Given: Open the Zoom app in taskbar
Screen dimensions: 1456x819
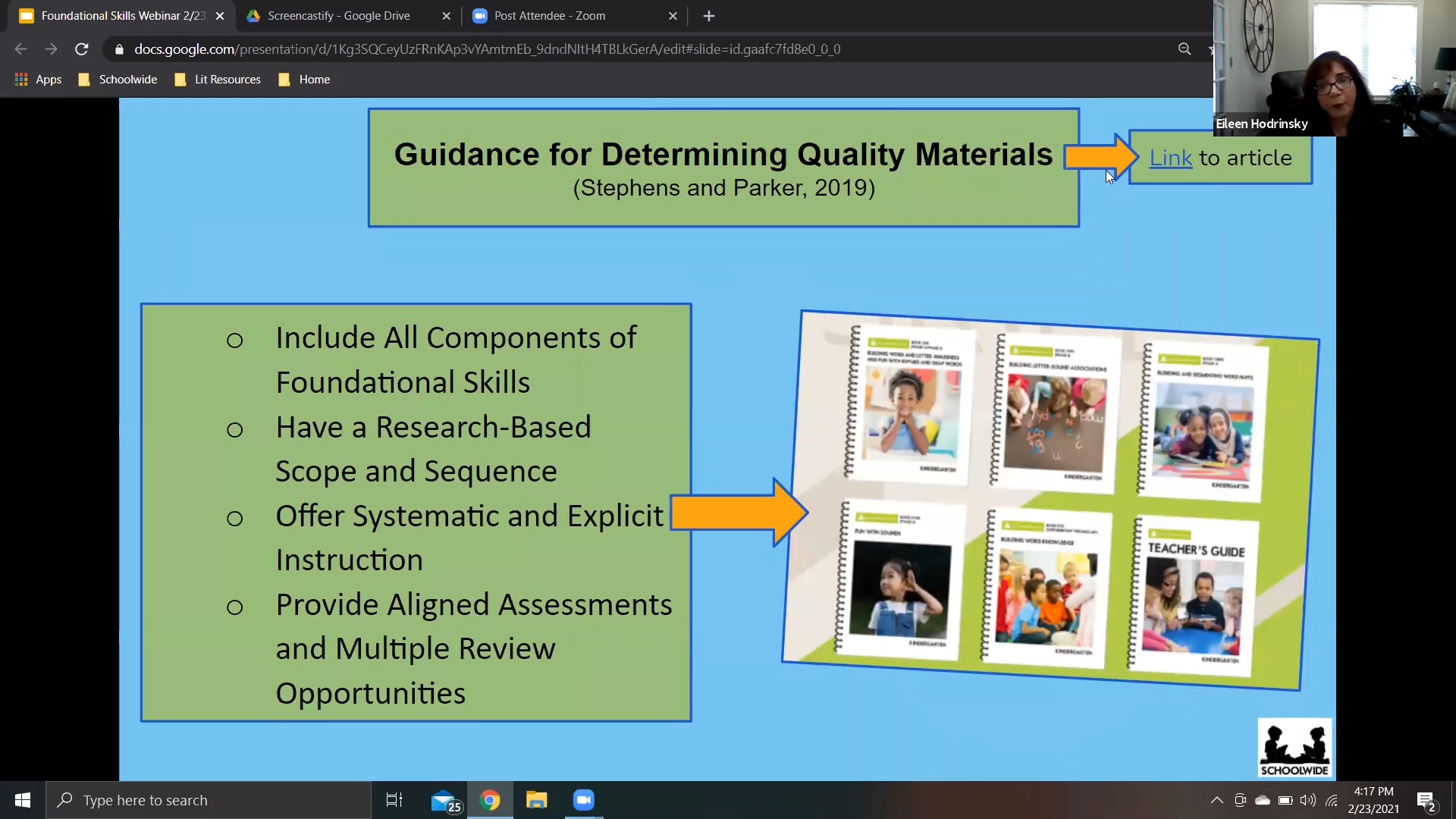Looking at the screenshot, I should click(x=584, y=800).
